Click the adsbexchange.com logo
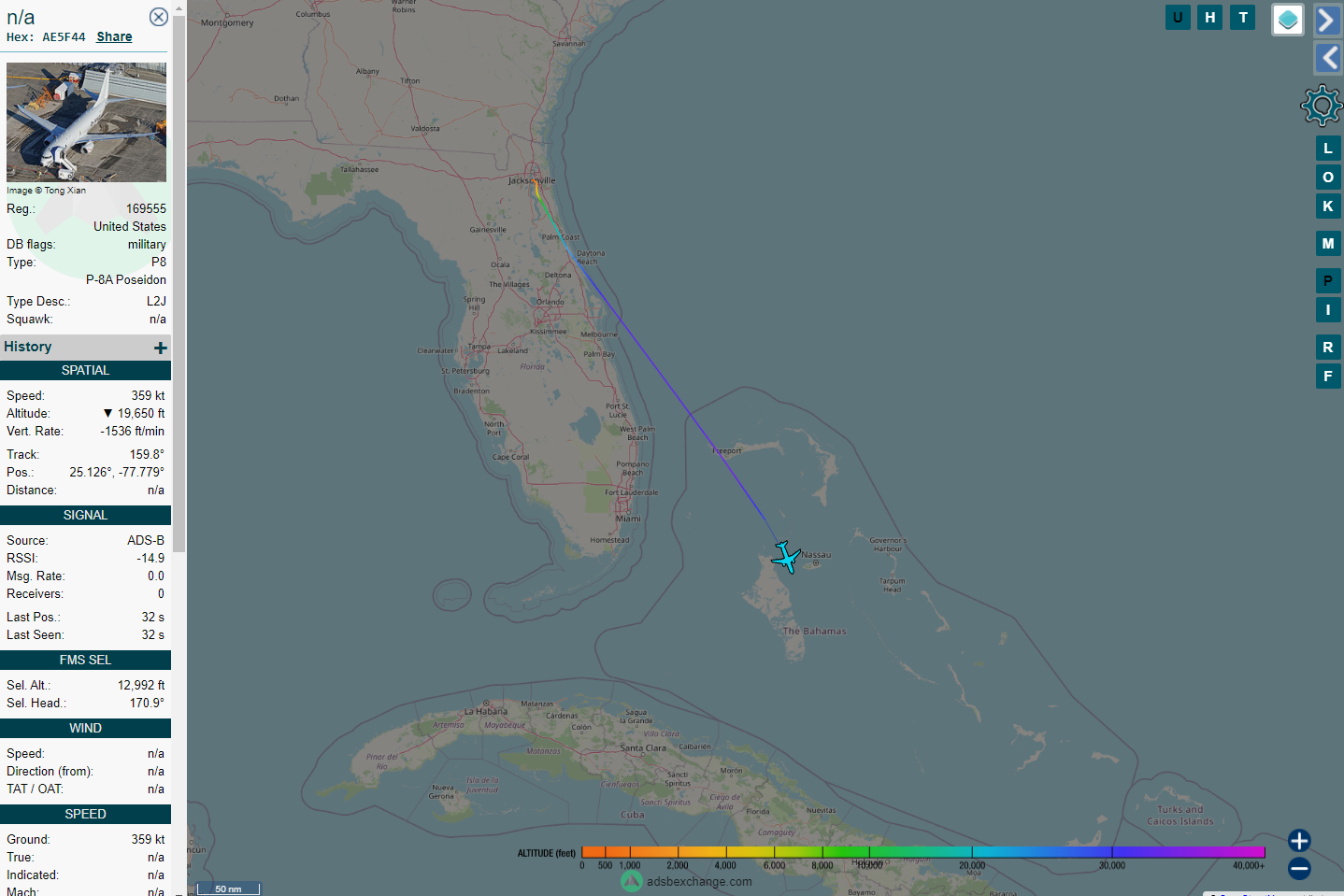 687,881
